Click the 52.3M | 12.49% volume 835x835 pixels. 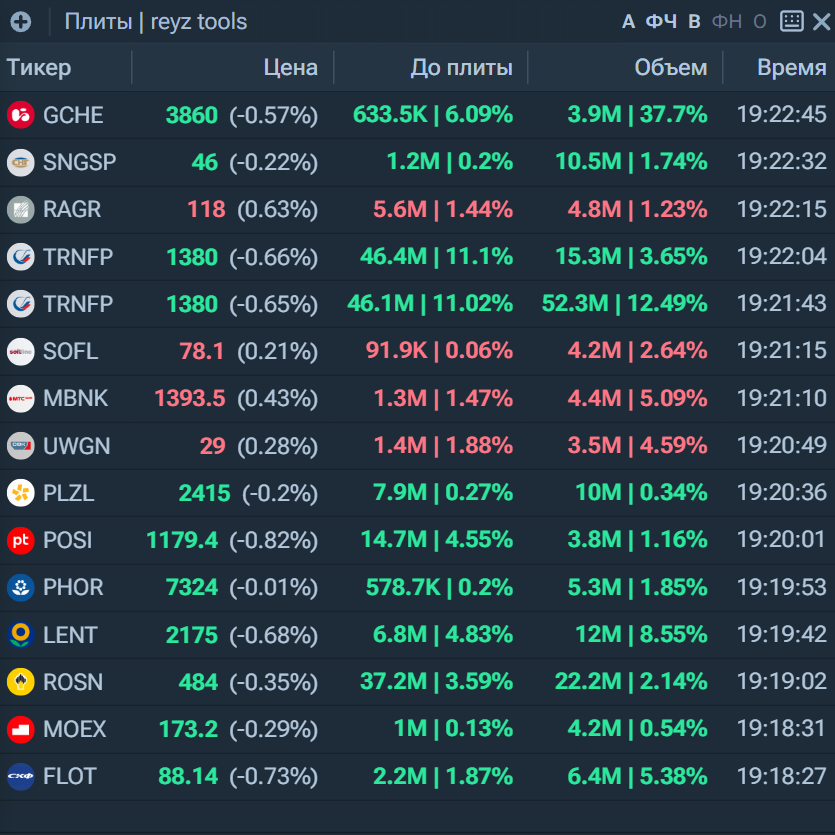[625, 304]
